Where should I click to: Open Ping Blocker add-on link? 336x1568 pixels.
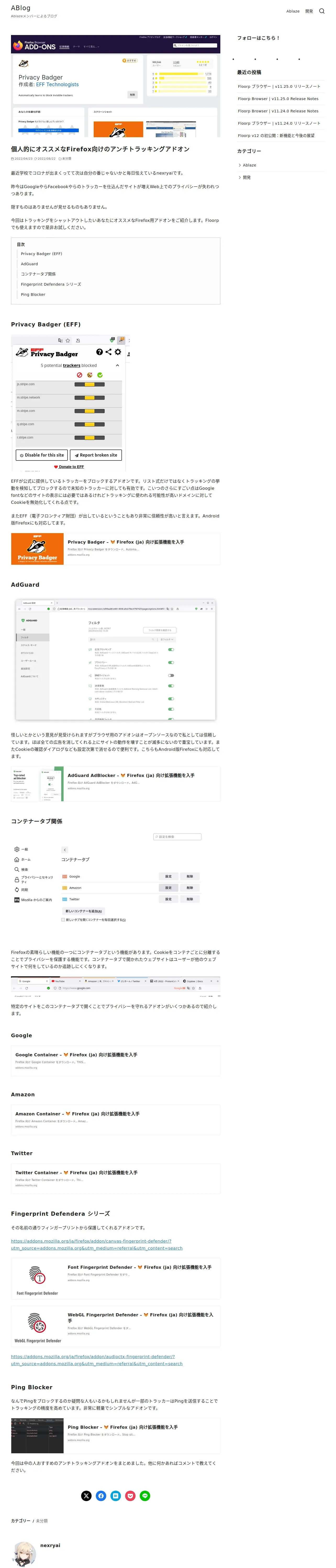click(122, 1427)
